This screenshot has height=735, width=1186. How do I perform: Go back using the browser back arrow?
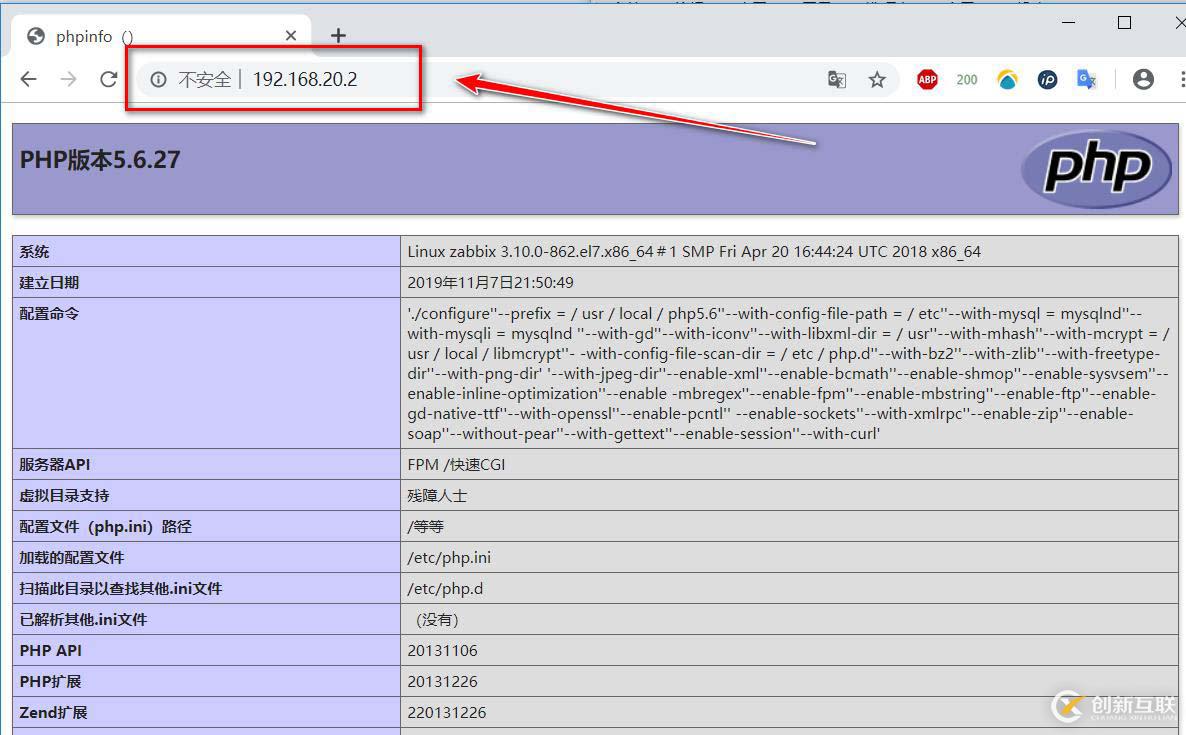(29, 79)
